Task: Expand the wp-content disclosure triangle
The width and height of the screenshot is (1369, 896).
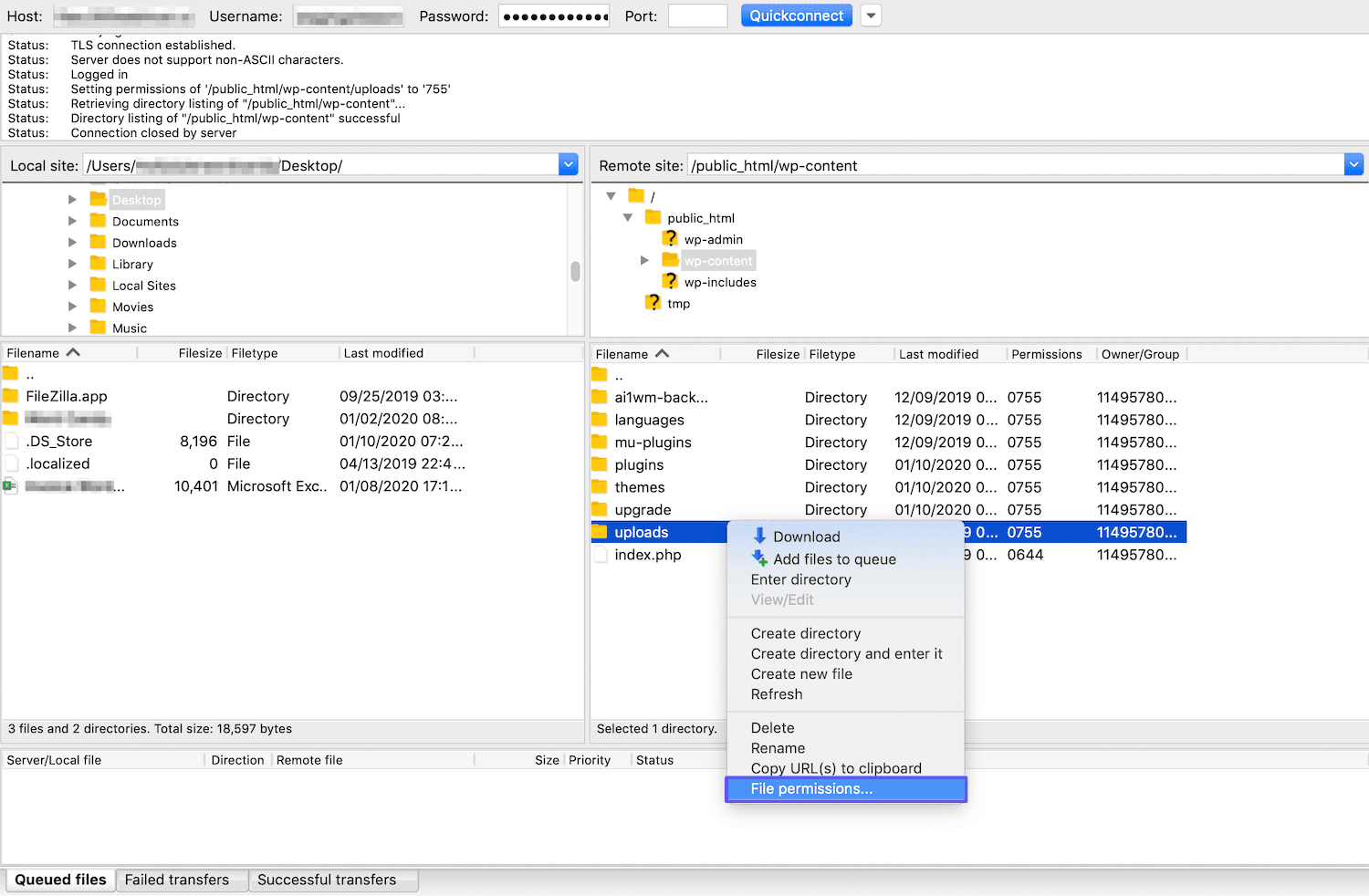Action: [644, 260]
